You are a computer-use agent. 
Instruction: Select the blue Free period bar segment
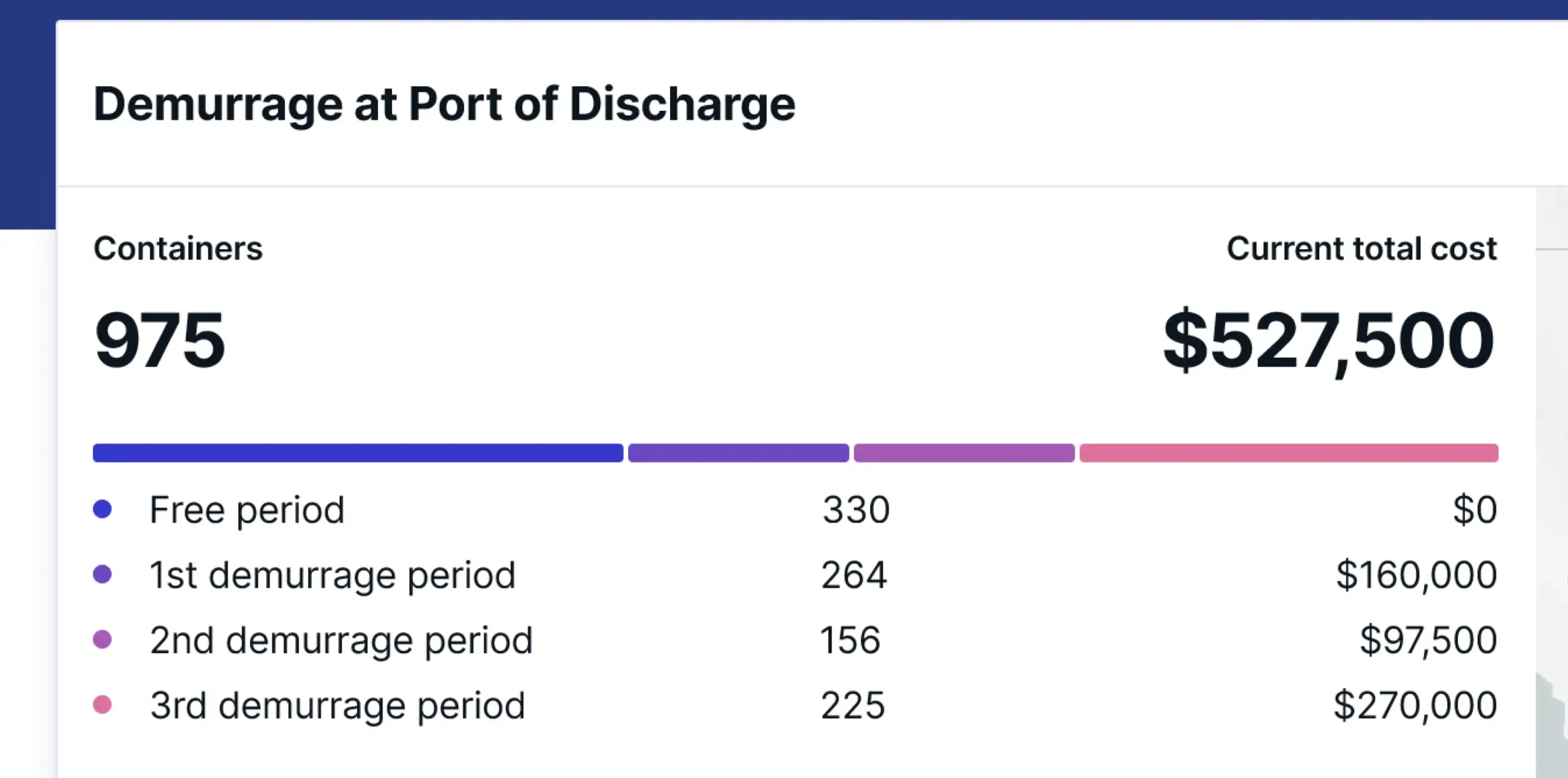click(x=358, y=453)
